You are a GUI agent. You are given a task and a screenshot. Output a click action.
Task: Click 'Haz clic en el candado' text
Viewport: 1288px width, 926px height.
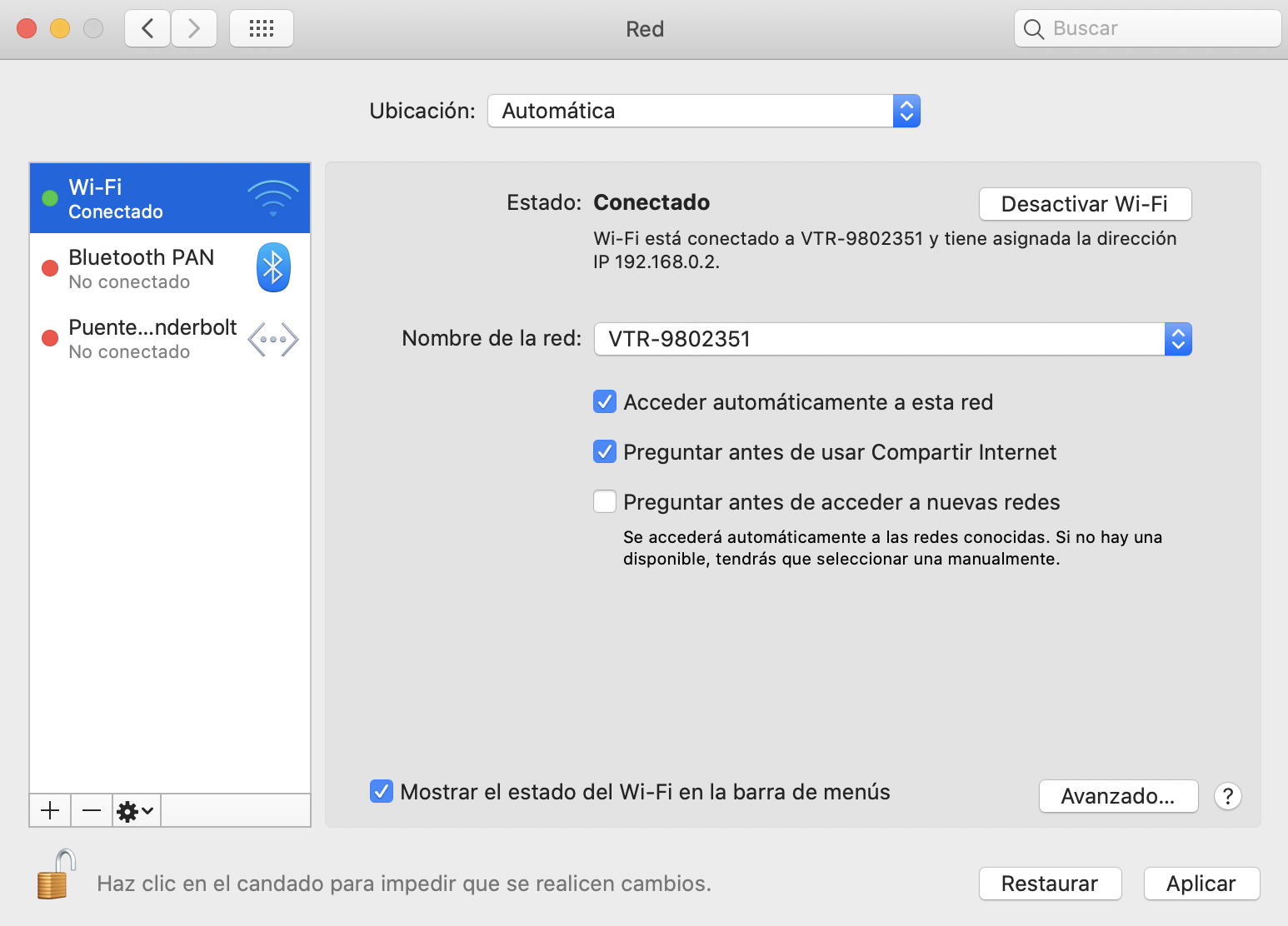point(404,884)
